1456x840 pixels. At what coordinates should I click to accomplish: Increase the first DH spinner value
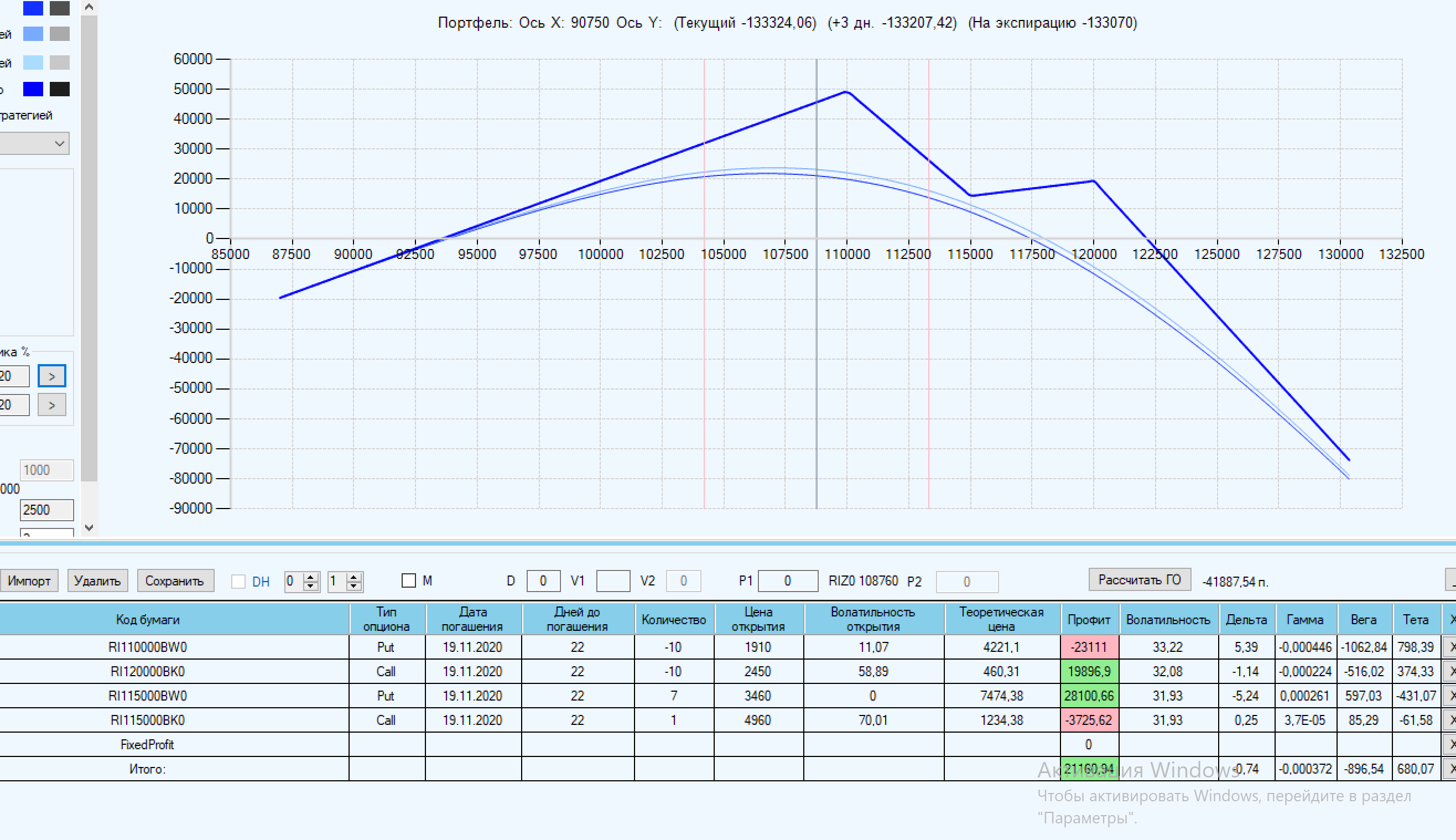click(311, 577)
